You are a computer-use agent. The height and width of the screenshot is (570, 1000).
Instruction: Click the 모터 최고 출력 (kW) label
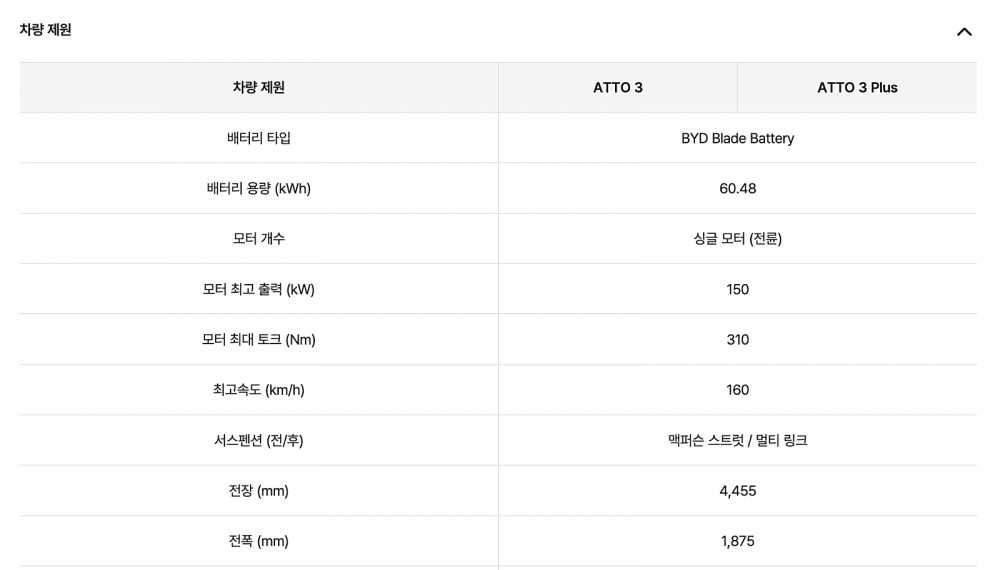[259, 290]
